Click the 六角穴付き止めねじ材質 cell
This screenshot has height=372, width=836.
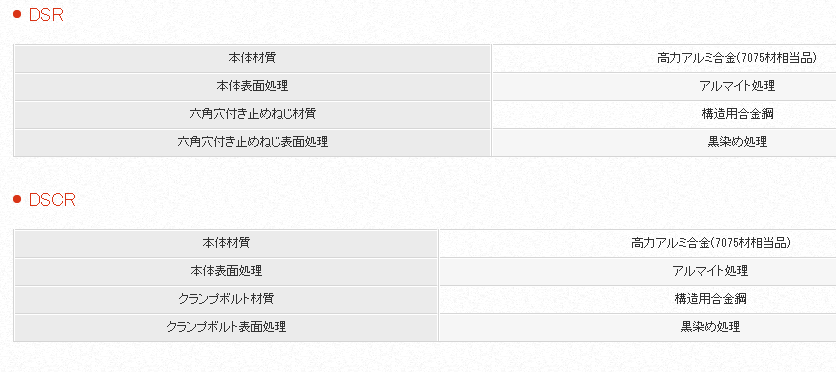[x=252, y=114]
